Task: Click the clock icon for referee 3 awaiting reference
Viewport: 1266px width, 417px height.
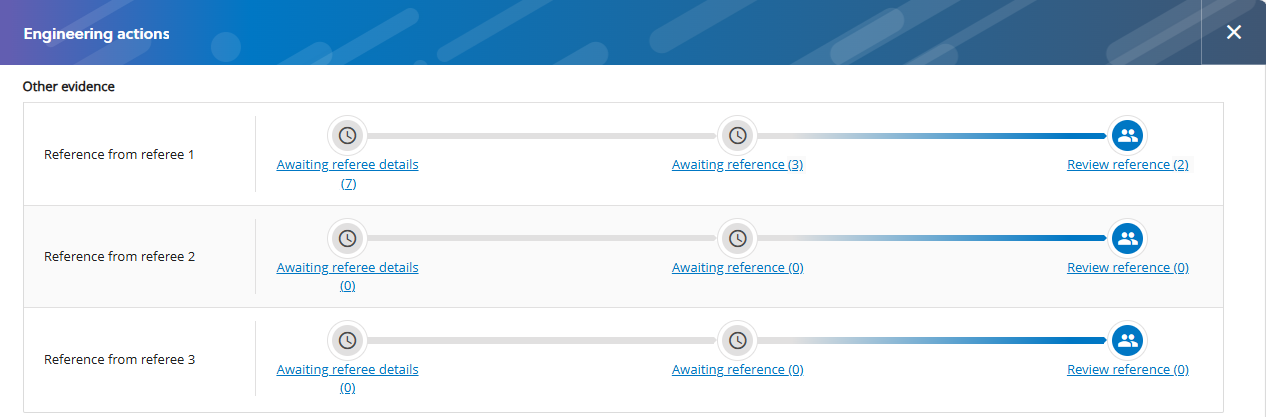Action: coord(737,340)
